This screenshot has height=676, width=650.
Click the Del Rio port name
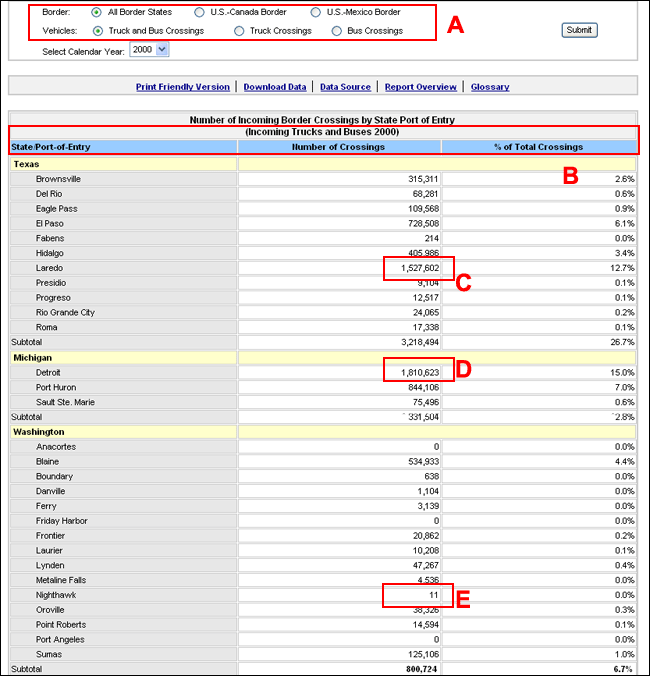click(x=49, y=194)
